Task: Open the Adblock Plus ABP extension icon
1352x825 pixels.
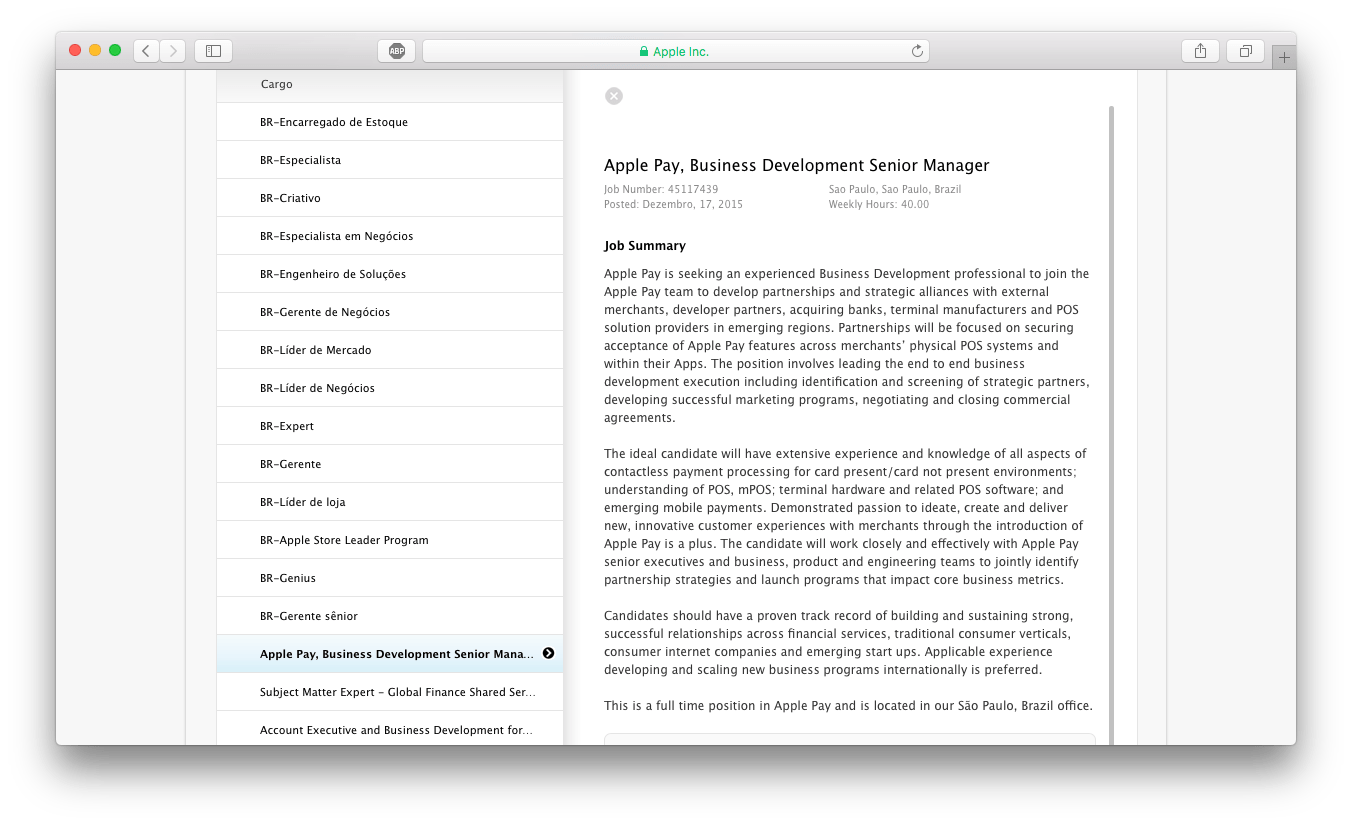Action: (397, 51)
